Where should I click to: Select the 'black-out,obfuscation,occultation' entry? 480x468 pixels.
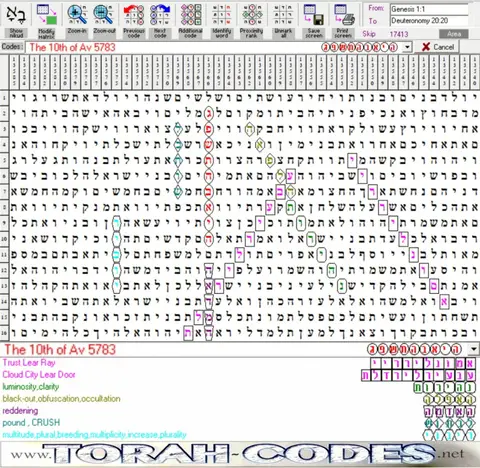(61, 399)
